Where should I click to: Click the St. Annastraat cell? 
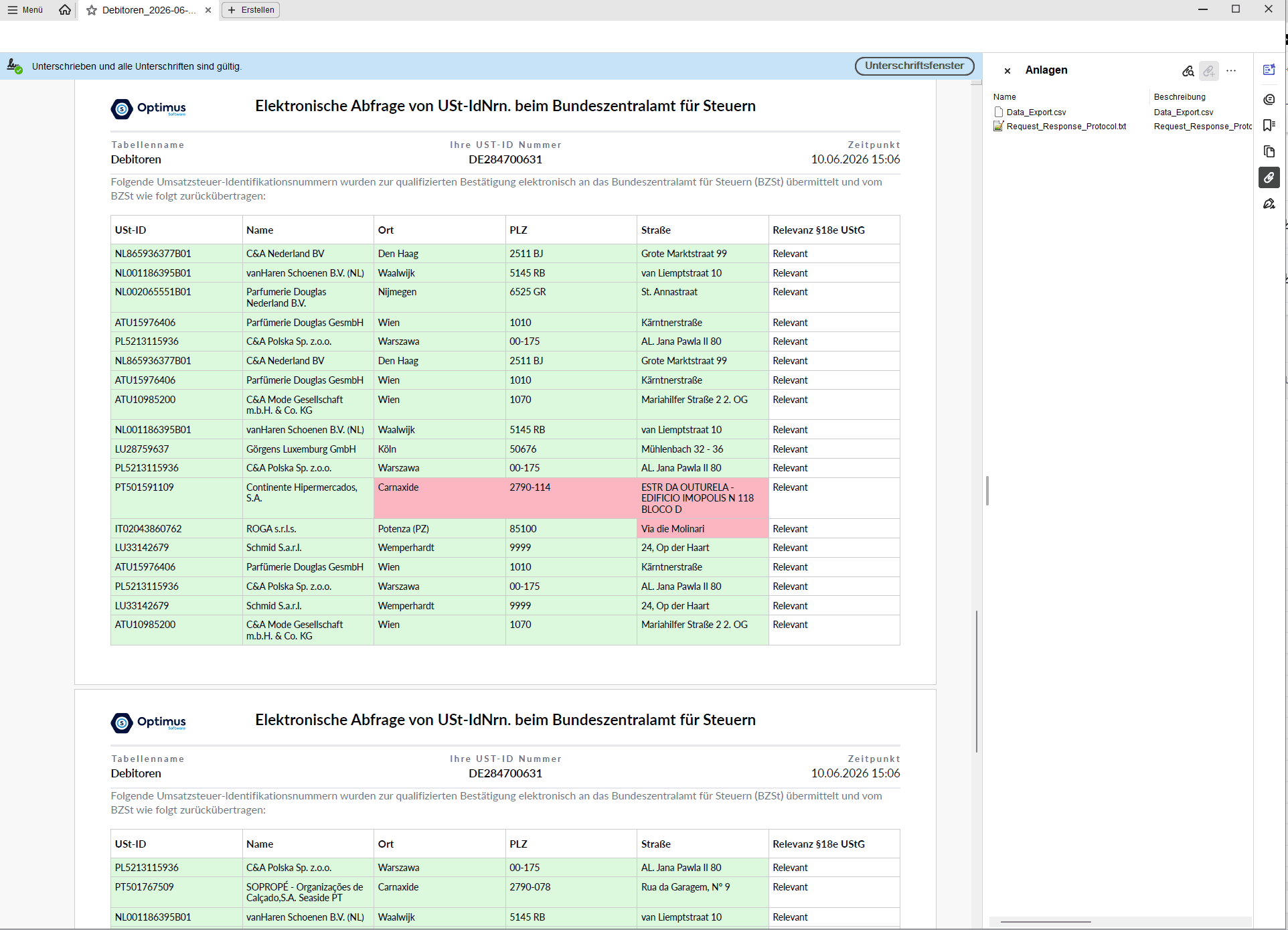coord(702,297)
